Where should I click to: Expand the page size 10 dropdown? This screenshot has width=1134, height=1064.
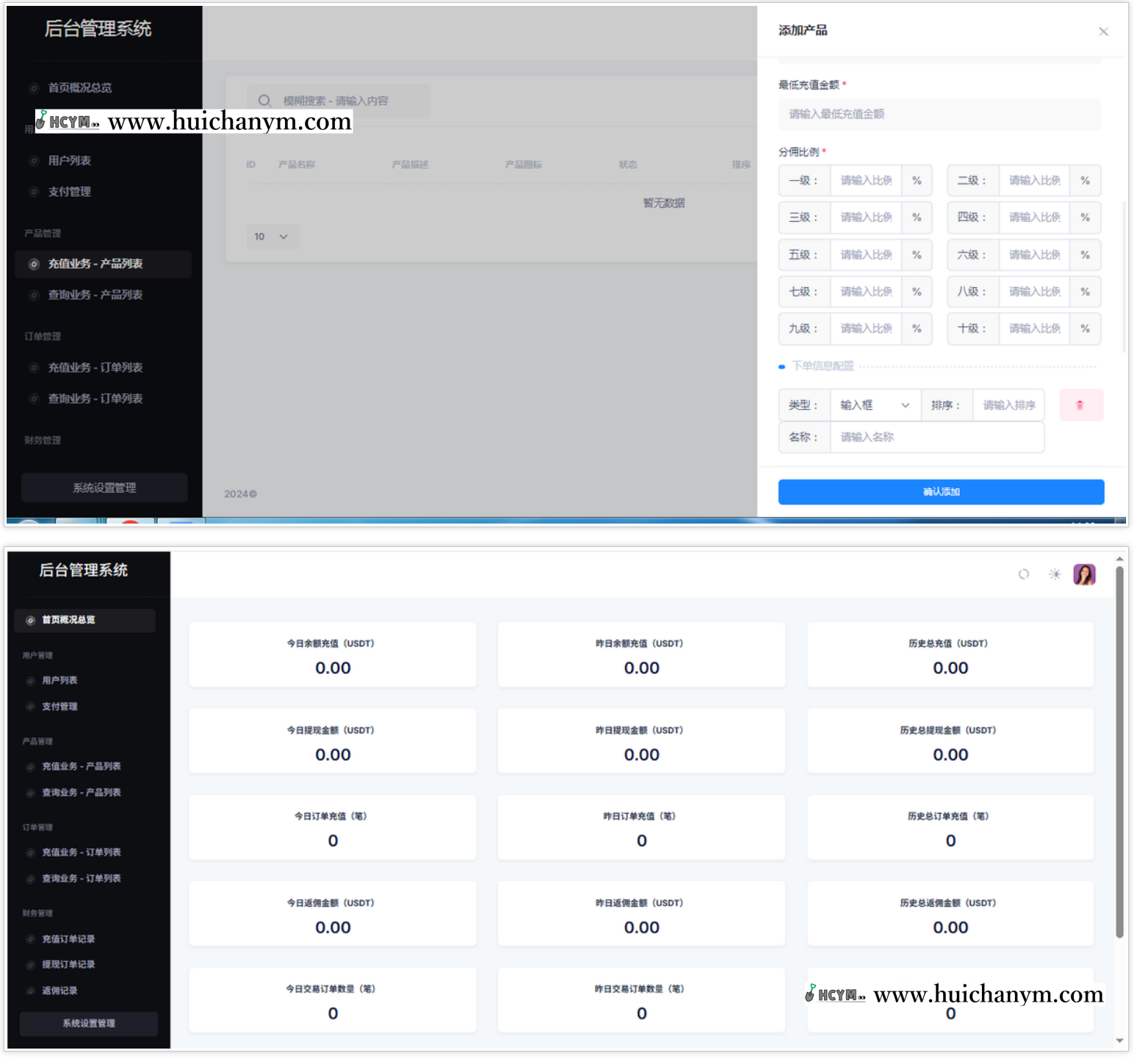[x=271, y=236]
